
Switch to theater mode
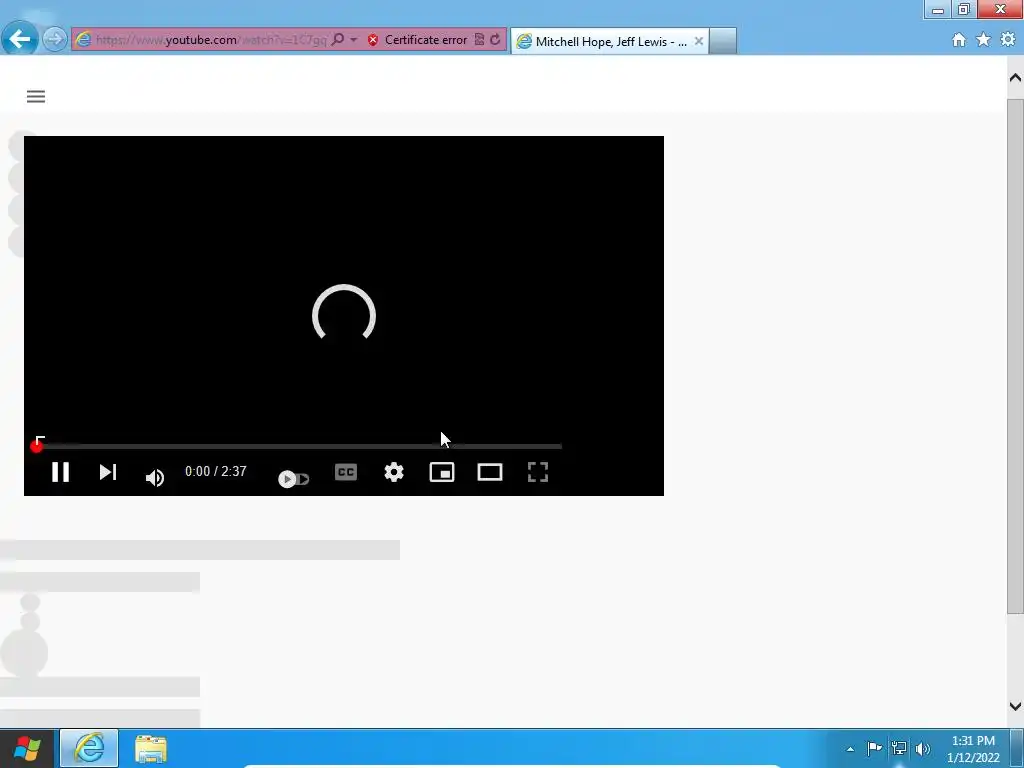(x=490, y=472)
